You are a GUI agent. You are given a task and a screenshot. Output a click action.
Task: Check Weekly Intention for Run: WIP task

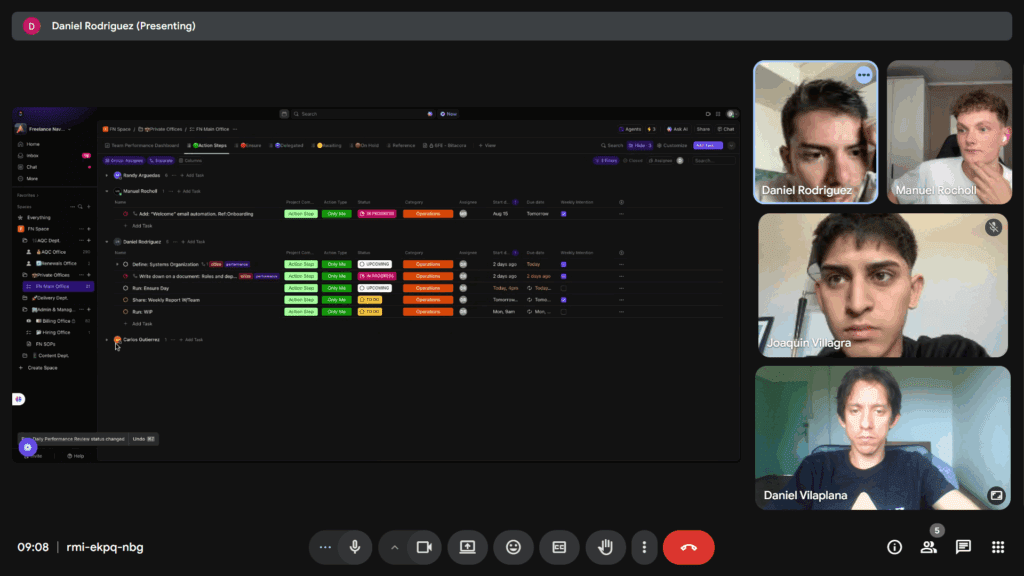(564, 312)
